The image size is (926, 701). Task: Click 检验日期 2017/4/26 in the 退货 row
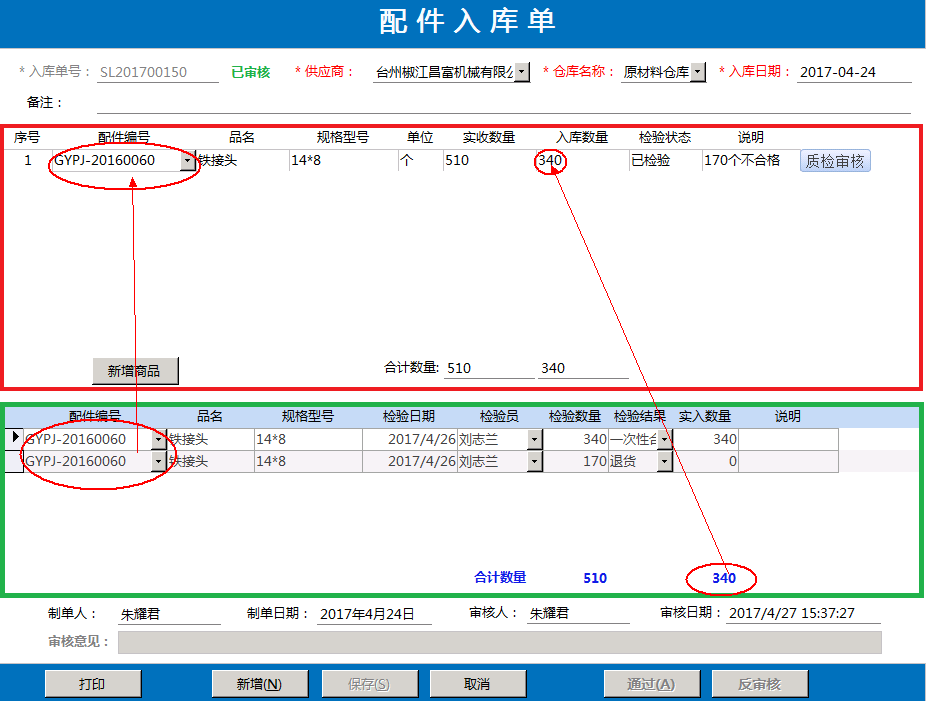pyautogui.click(x=410, y=461)
